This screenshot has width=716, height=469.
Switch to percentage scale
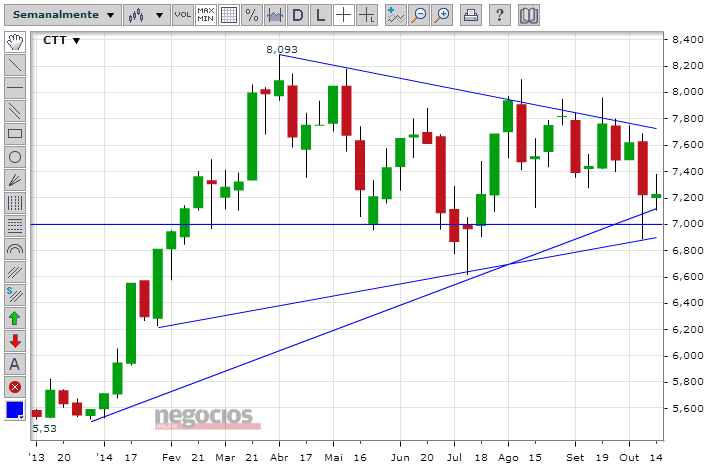tap(252, 15)
